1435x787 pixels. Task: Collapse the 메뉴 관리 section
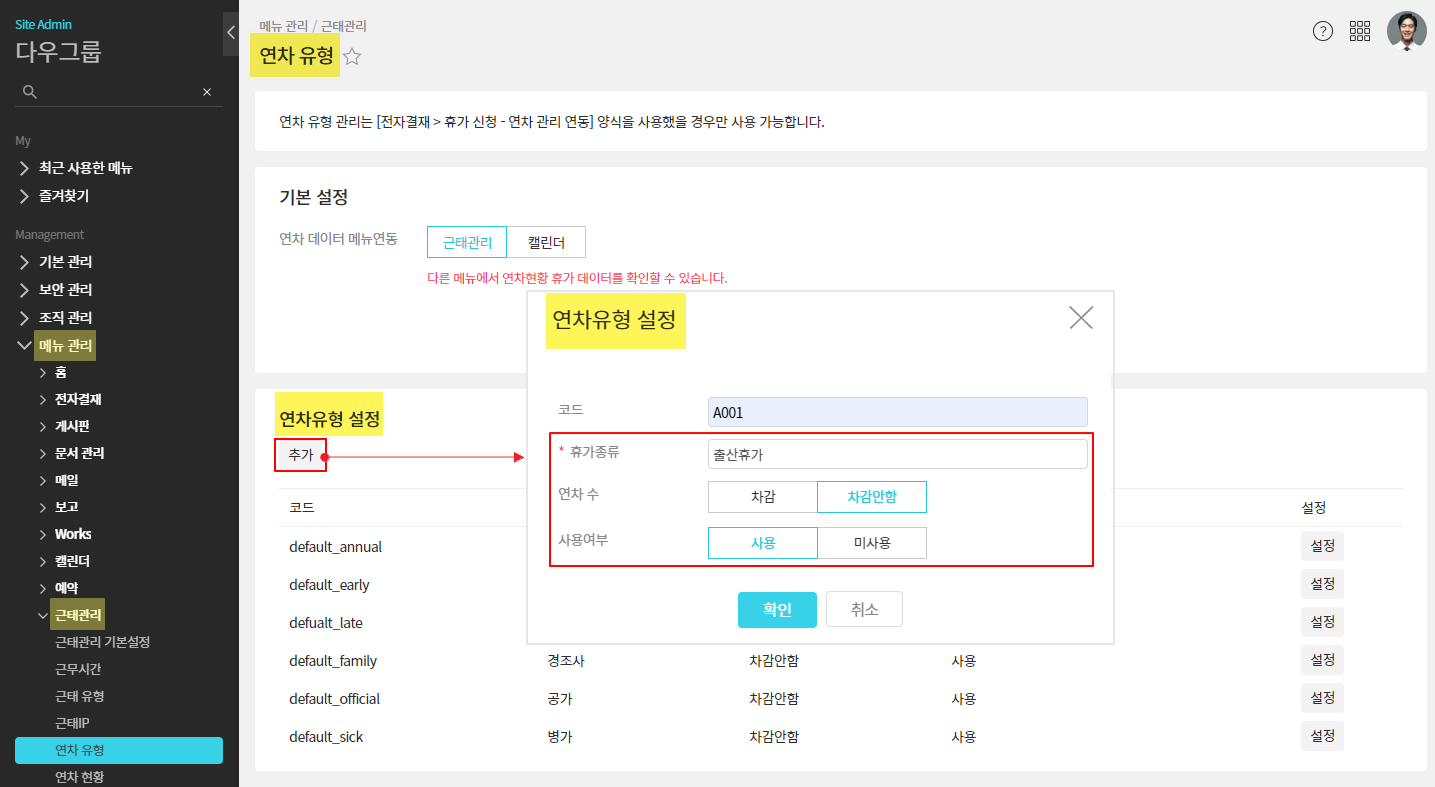pyautogui.click(x=25, y=346)
